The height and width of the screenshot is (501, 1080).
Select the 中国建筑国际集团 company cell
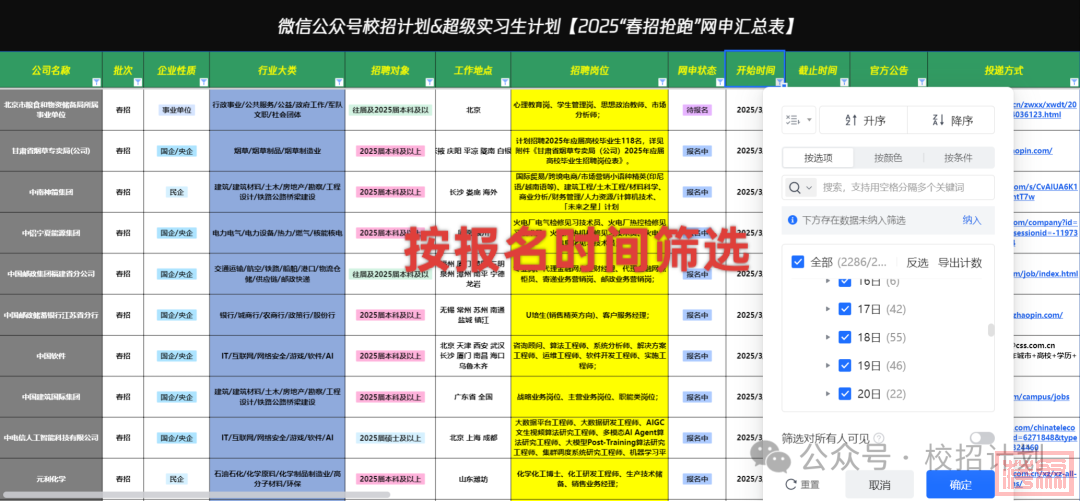[51, 397]
